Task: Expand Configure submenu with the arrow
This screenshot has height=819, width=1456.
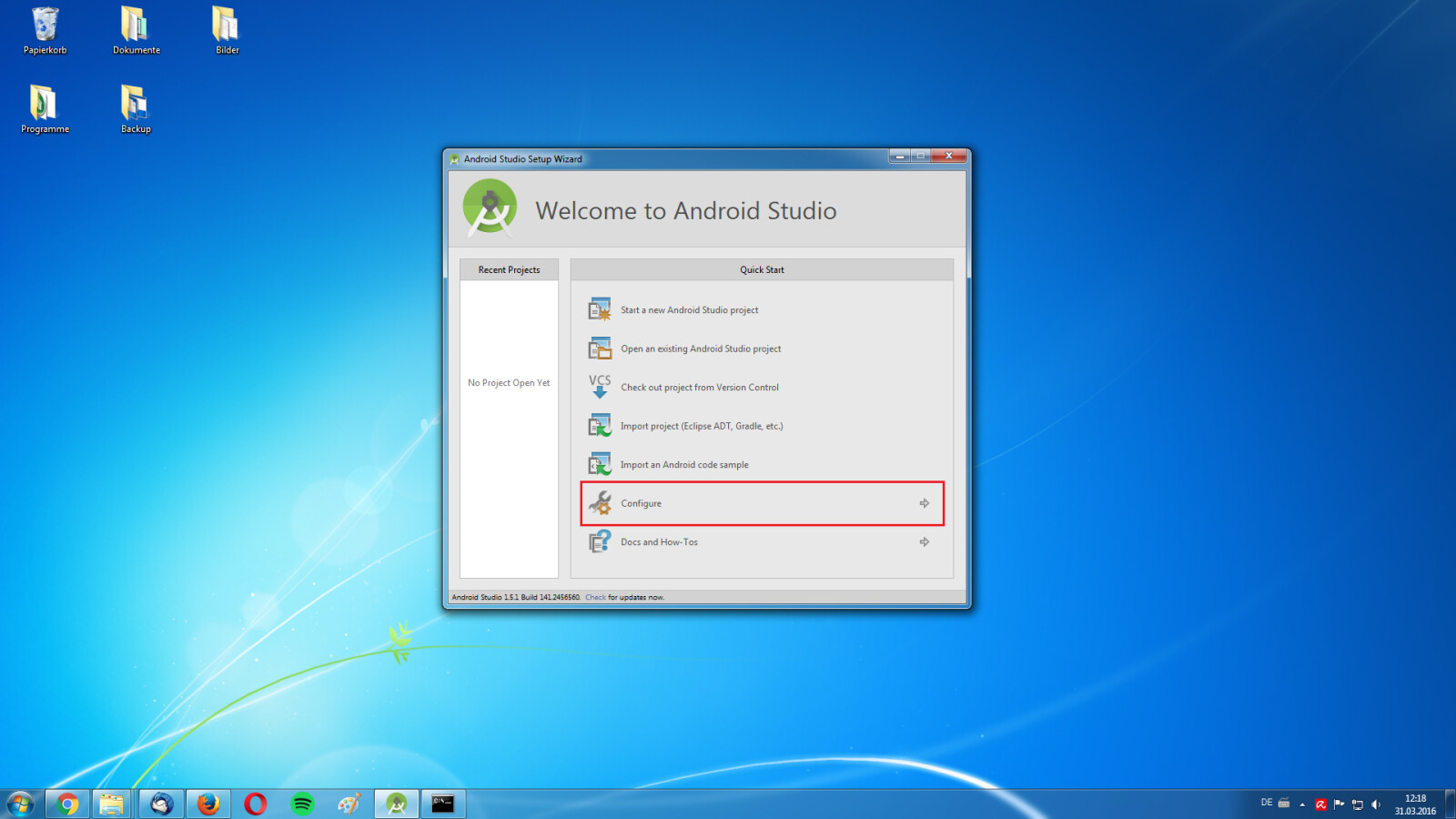Action: 924,503
